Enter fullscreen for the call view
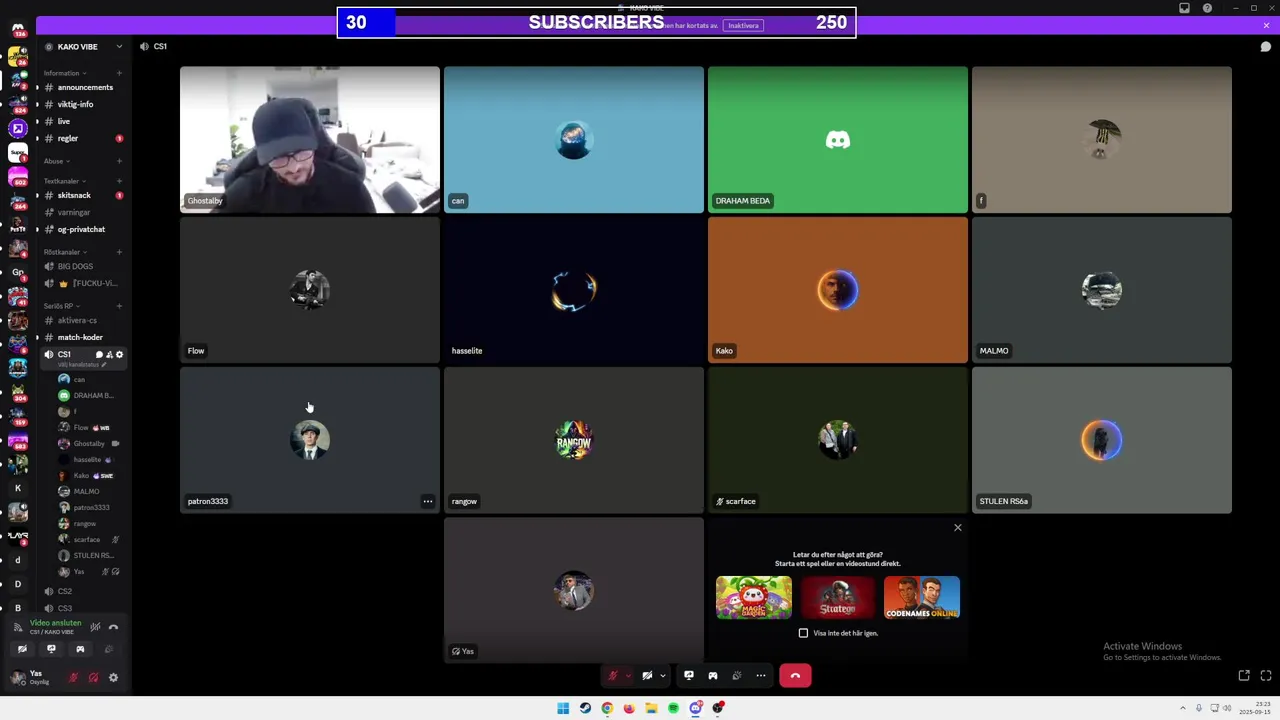 tap(1266, 676)
